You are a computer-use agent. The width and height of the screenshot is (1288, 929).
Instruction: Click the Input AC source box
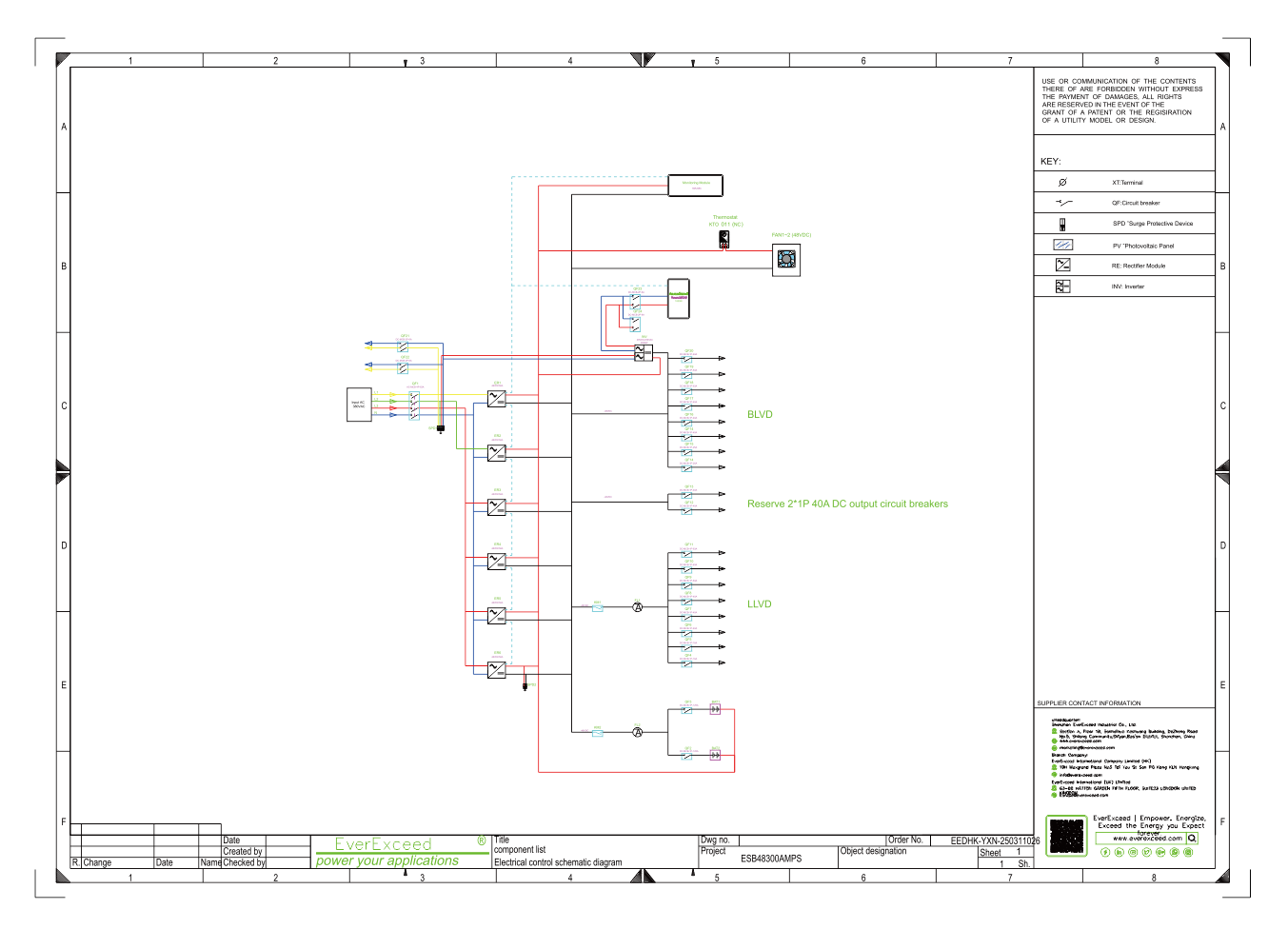pos(359,404)
